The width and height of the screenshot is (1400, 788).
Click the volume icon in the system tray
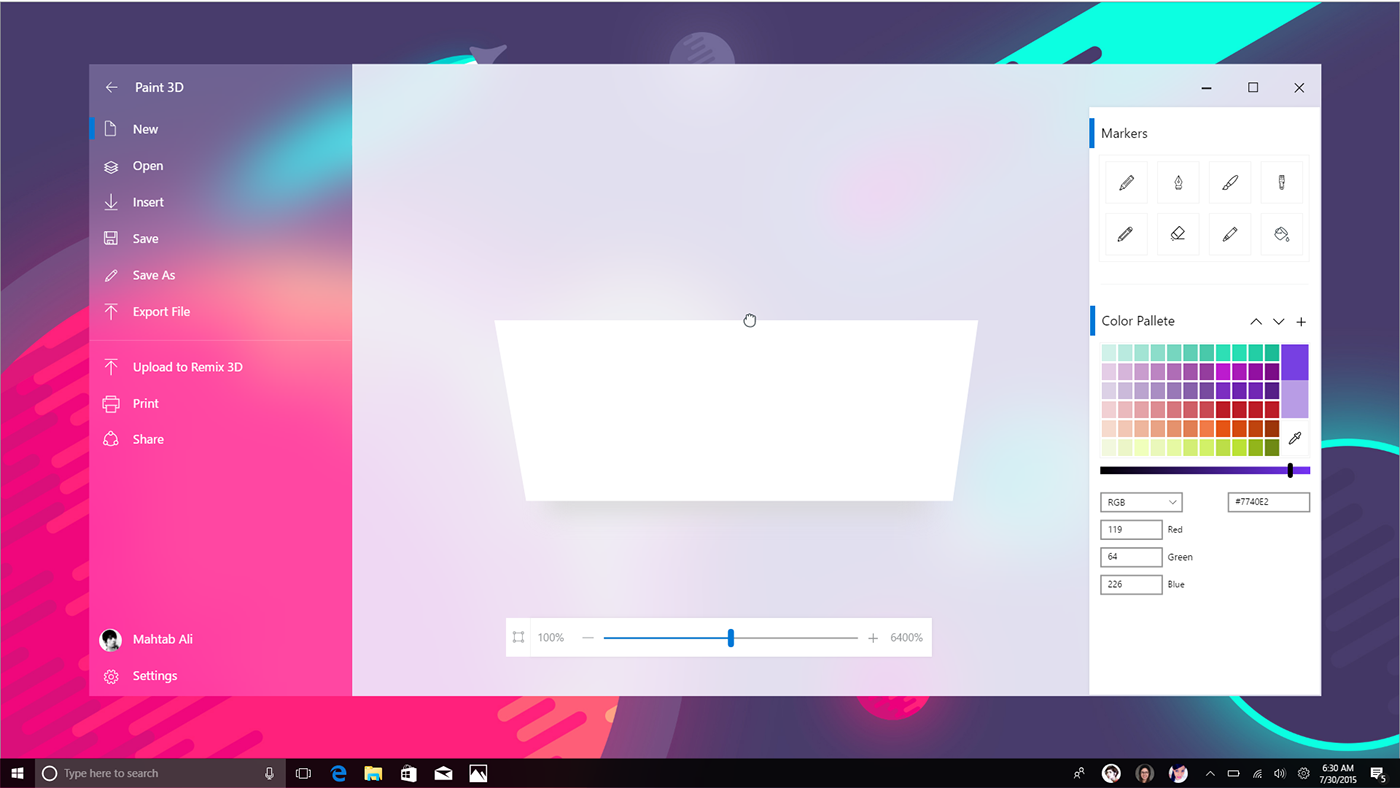click(x=1280, y=773)
